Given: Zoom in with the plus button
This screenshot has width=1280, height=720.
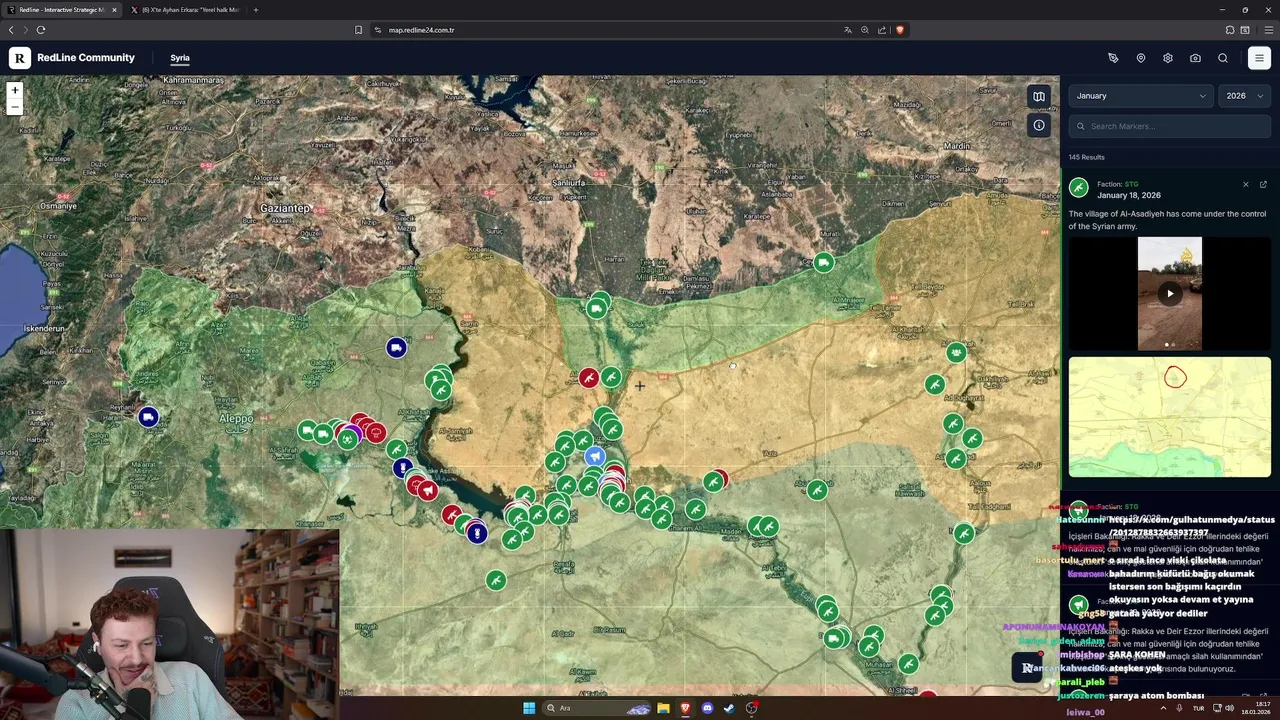Looking at the screenshot, I should 15,90.
